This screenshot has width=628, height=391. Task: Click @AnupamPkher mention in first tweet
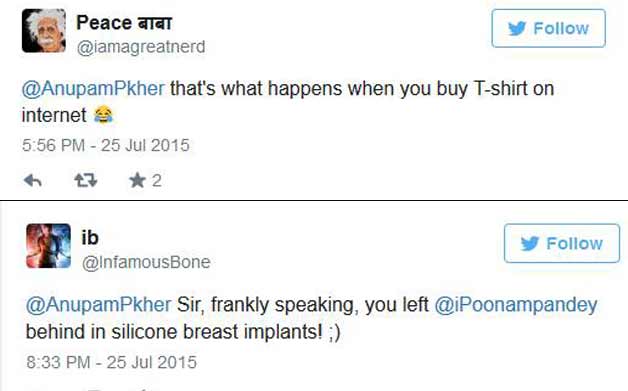[x=93, y=89]
